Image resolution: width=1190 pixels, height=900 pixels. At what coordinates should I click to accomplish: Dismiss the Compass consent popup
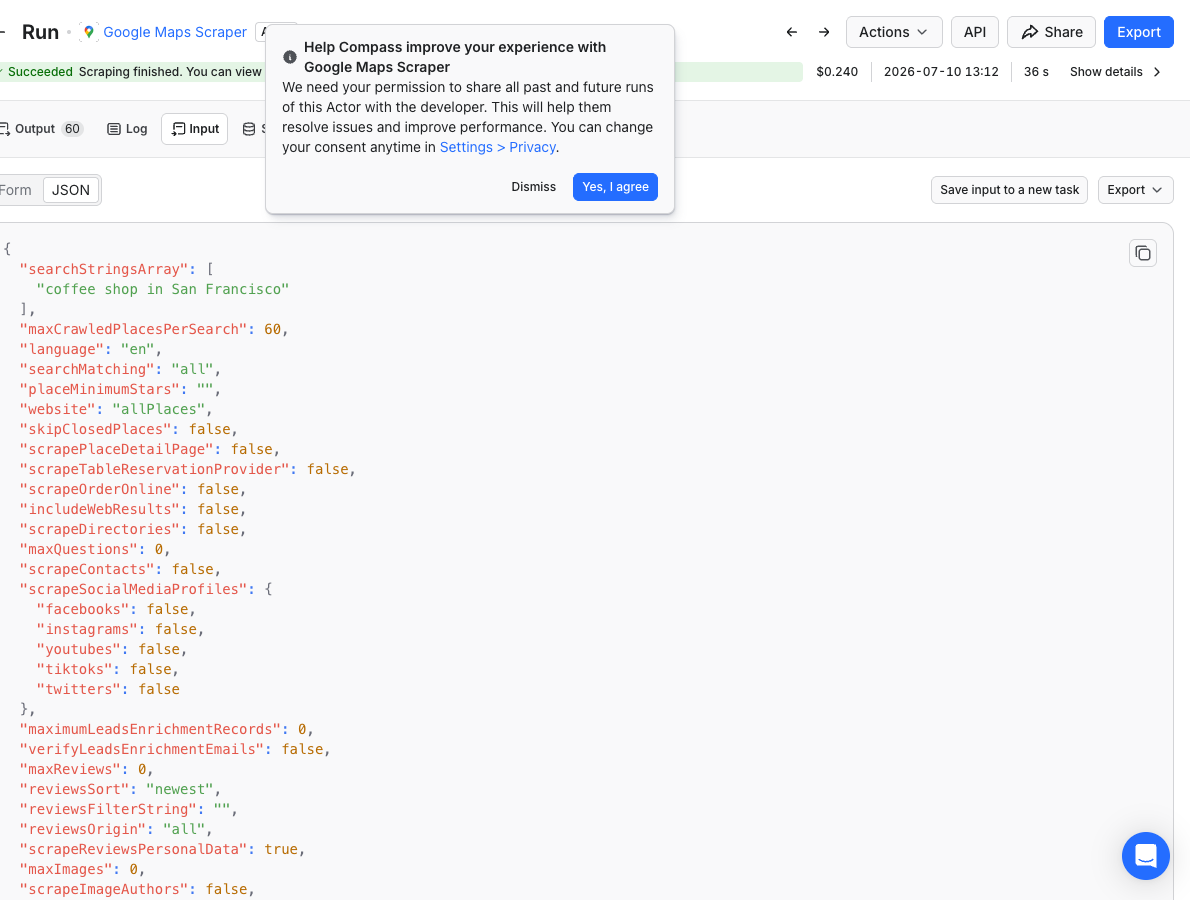click(x=534, y=187)
